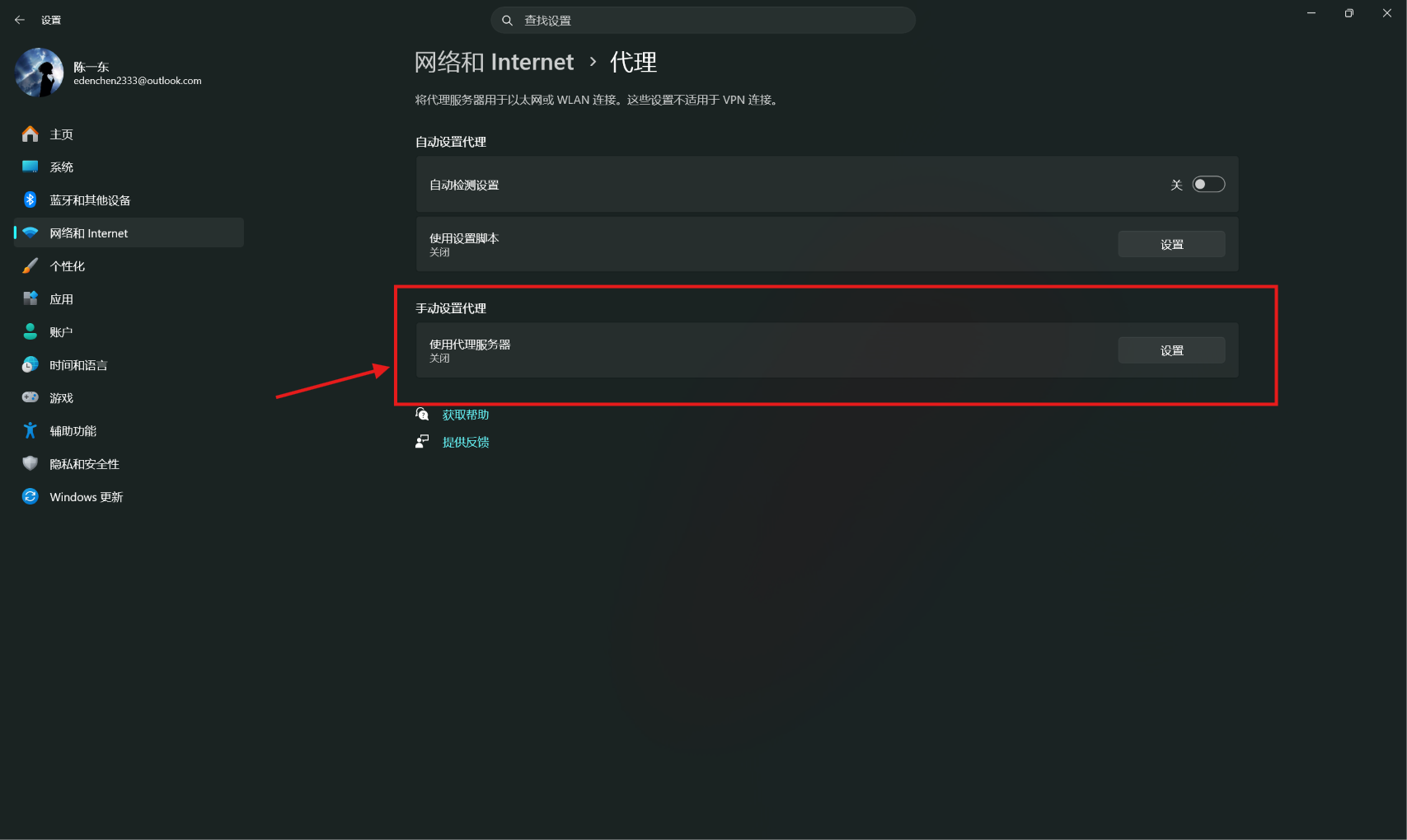Click the search magnifier icon

508,21
